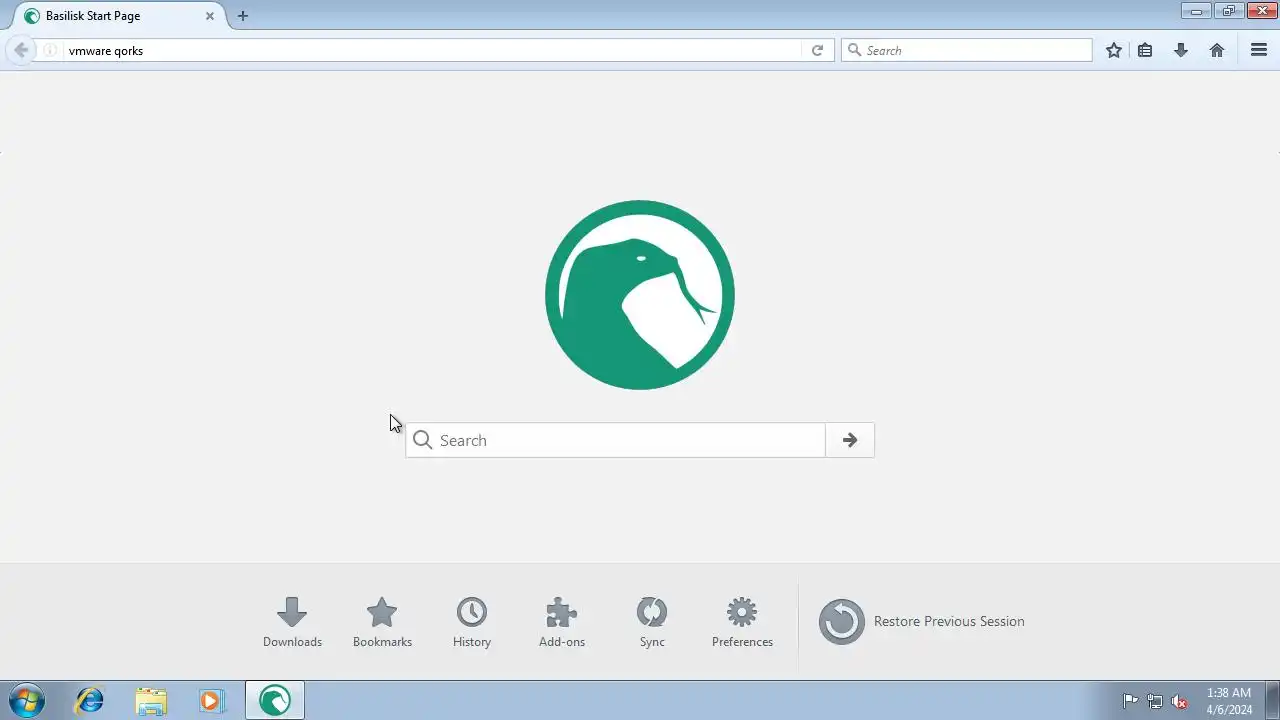
Task: Launch Internet Explorer from taskbar
Action: click(x=90, y=700)
